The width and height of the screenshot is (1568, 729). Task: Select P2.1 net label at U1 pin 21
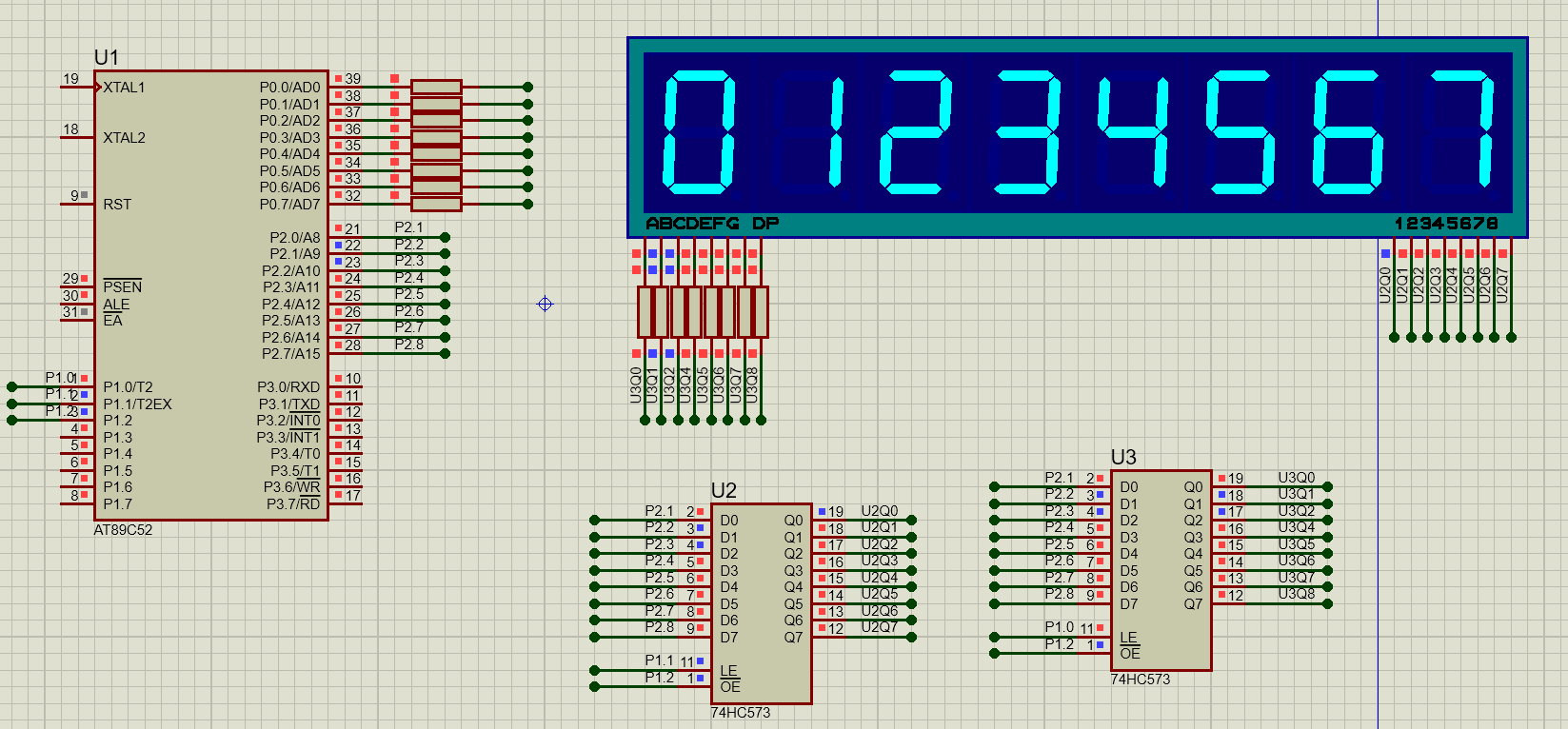click(x=408, y=227)
